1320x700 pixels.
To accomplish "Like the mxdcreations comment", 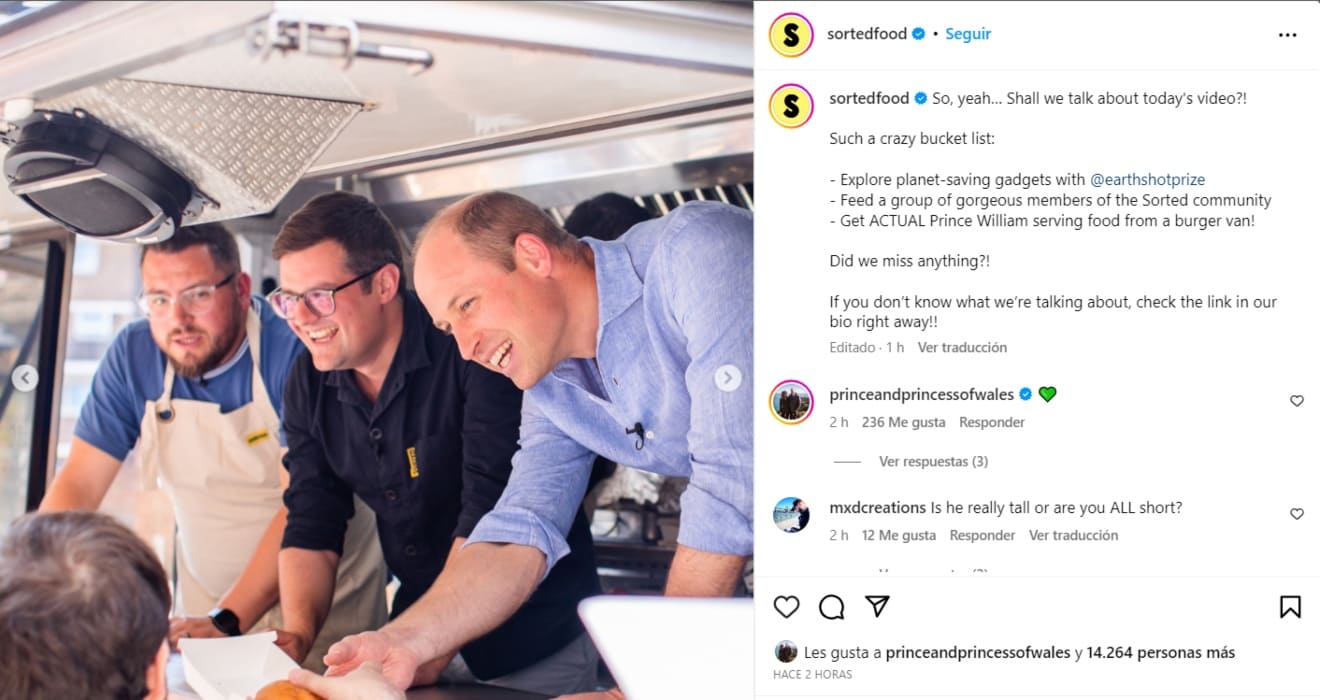I will pos(1296,514).
